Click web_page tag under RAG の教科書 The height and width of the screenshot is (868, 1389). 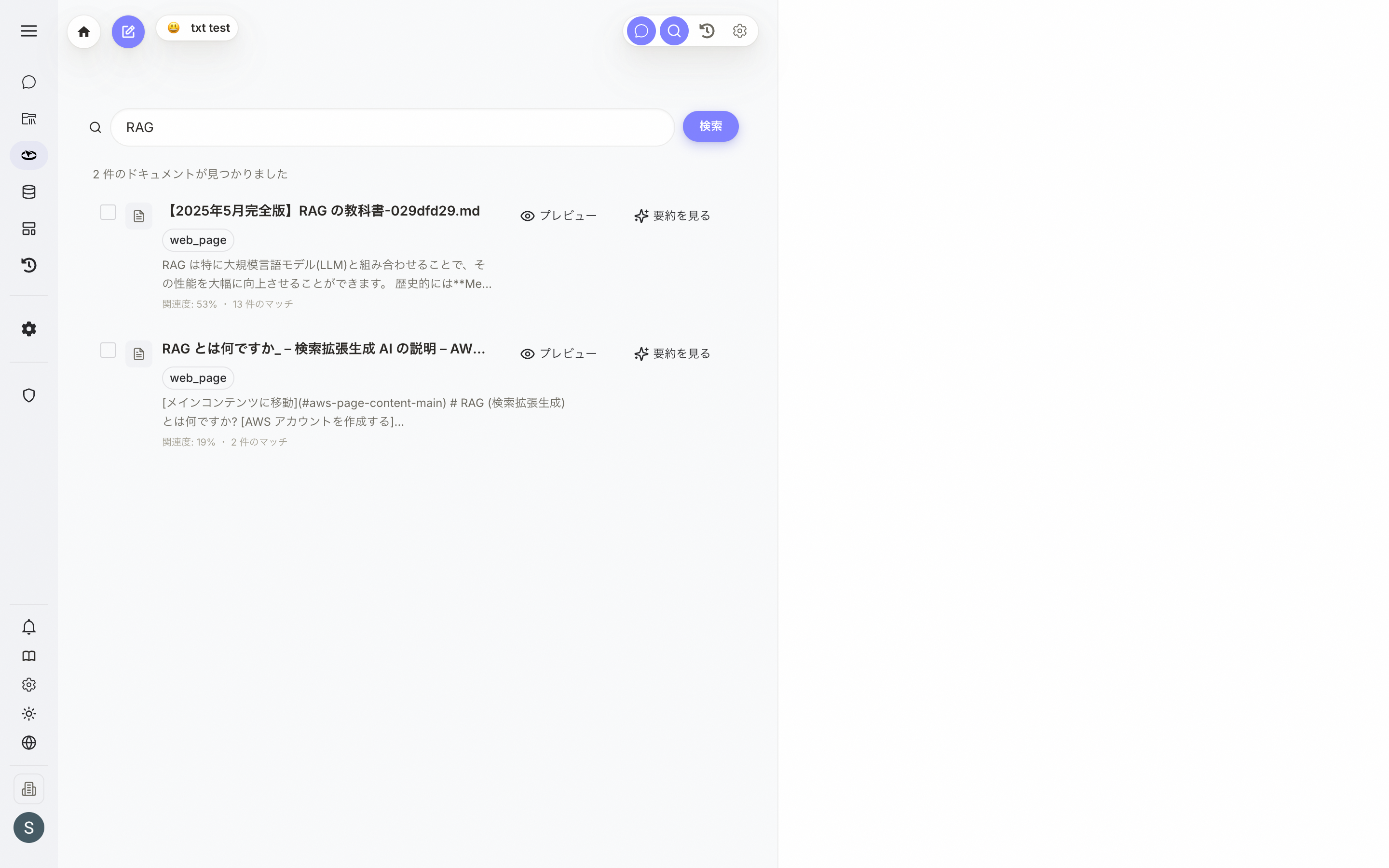[x=198, y=240]
